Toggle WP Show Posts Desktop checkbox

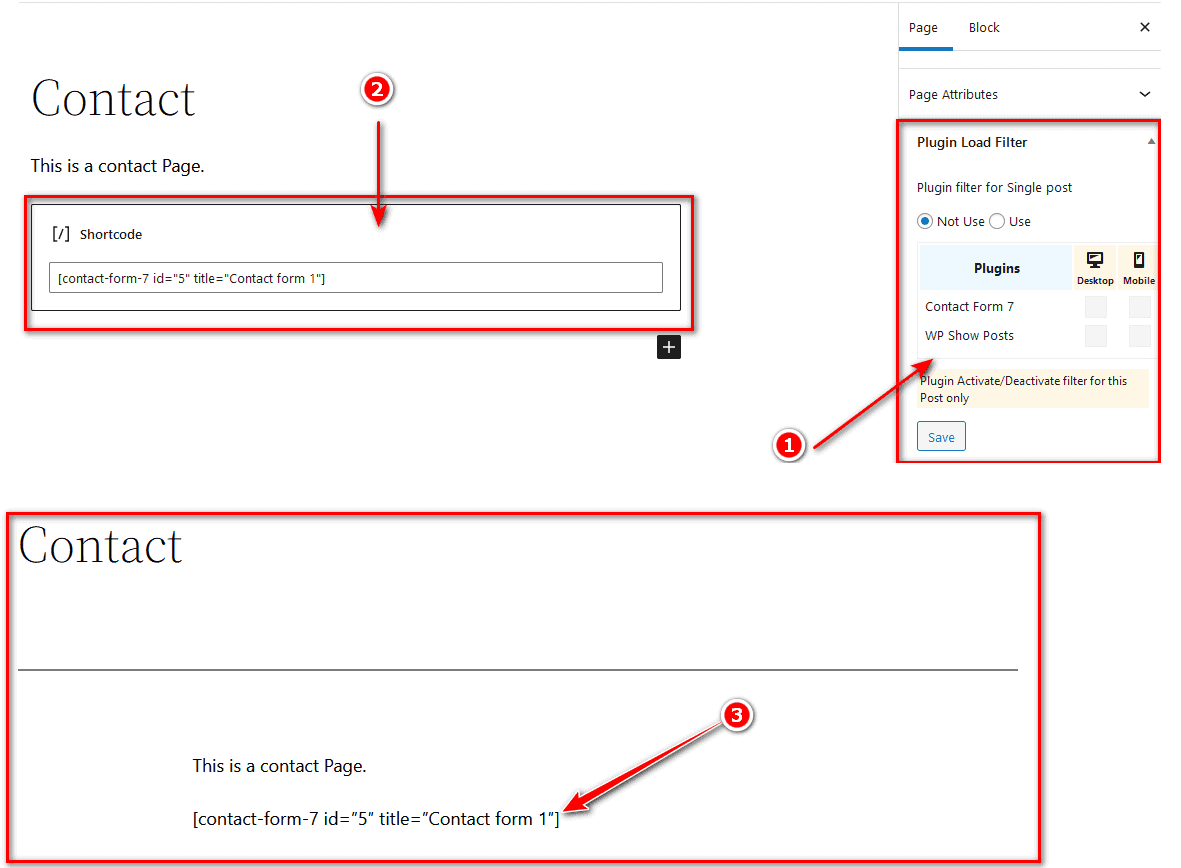(x=1096, y=336)
